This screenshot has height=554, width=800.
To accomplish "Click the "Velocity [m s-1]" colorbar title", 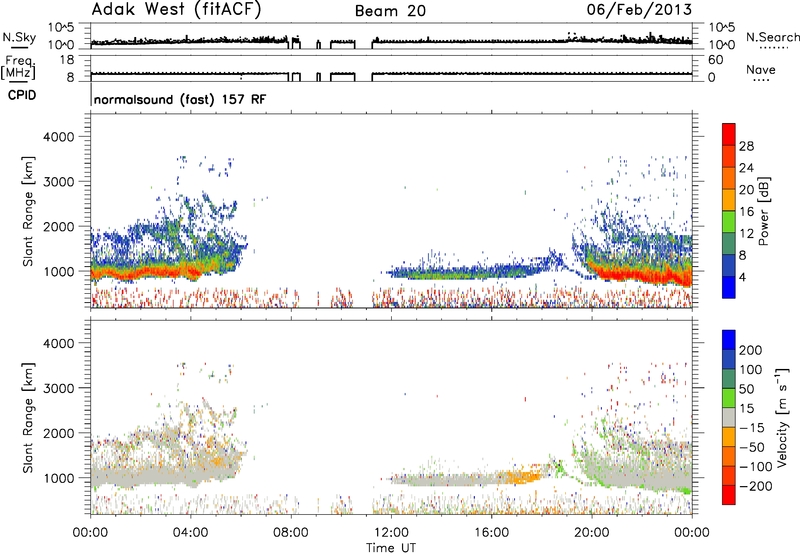I will pyautogui.click(x=782, y=417).
